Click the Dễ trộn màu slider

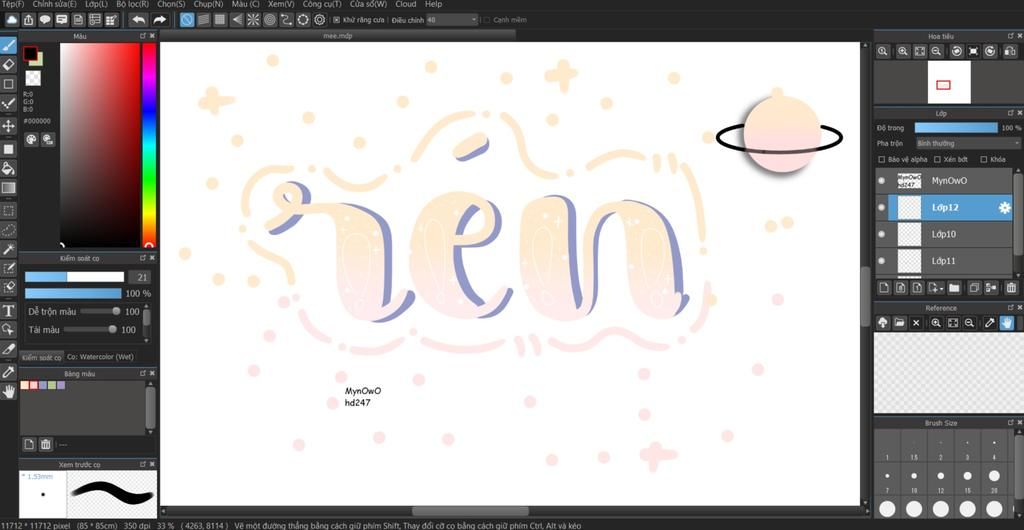coord(100,311)
